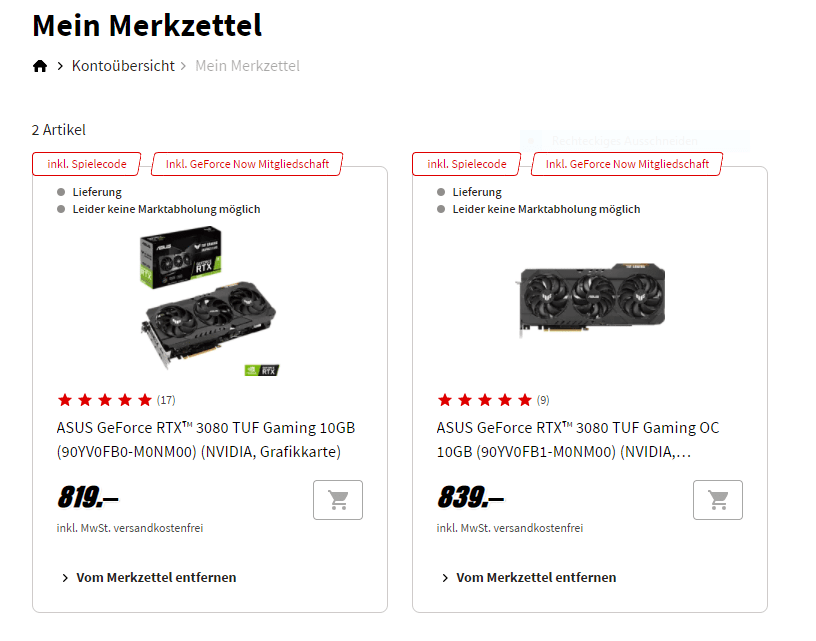Open the boxed ASUS RTX 3080 product image

210,305
